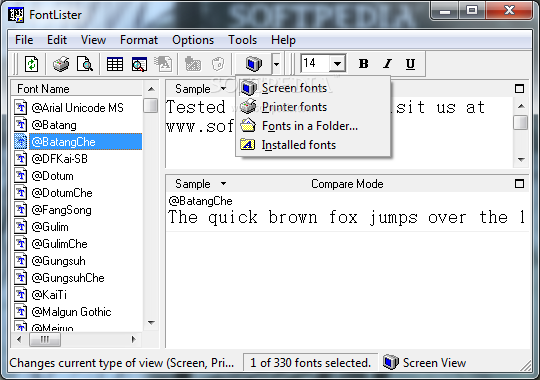Click upper sample pane scroll up arrow
Screen dimensions: 540x380
pos(521,106)
